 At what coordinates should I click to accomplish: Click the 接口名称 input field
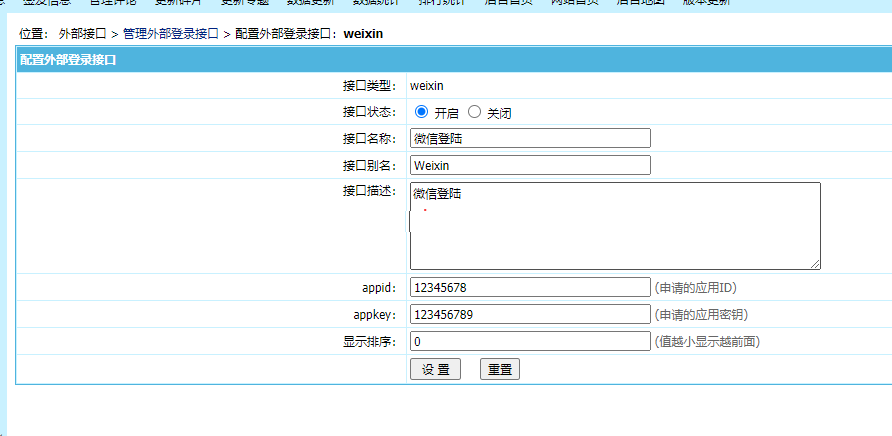click(530, 138)
